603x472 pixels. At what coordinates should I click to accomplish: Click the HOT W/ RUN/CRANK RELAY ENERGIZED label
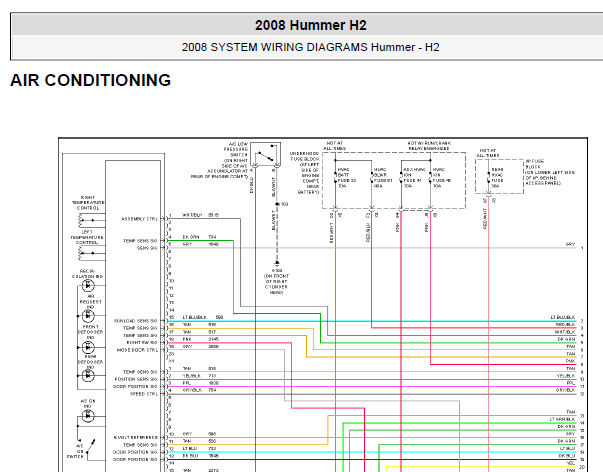click(x=429, y=146)
